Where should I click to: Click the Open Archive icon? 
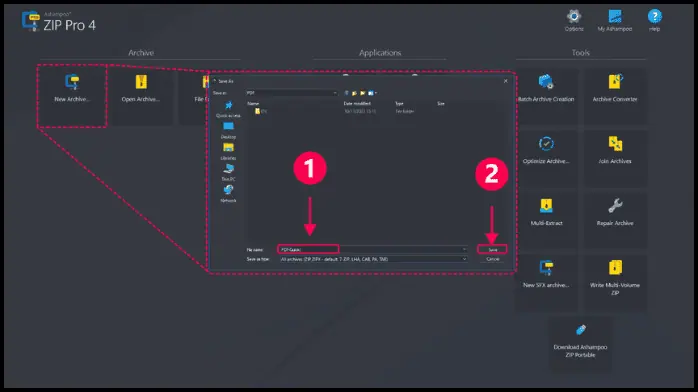(x=141, y=82)
